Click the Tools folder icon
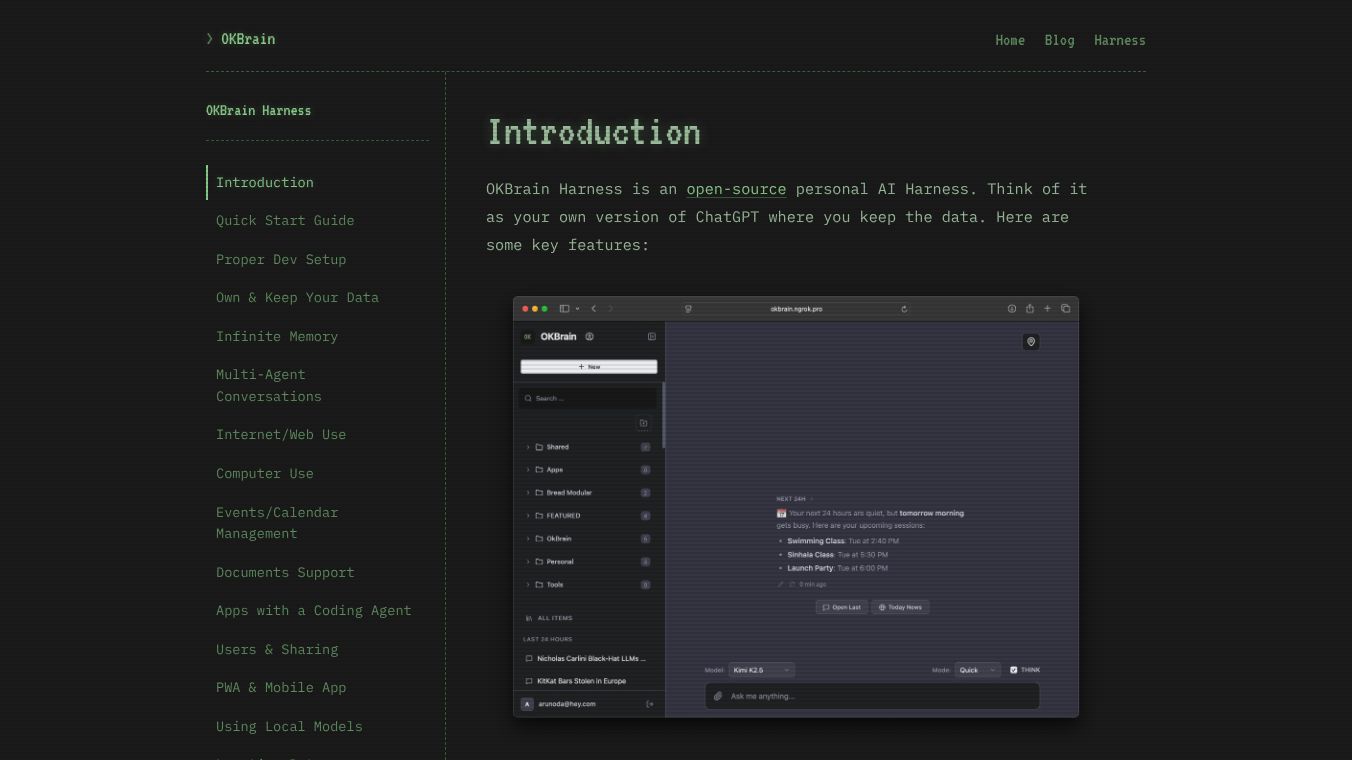This screenshot has width=1352, height=760. [539, 585]
